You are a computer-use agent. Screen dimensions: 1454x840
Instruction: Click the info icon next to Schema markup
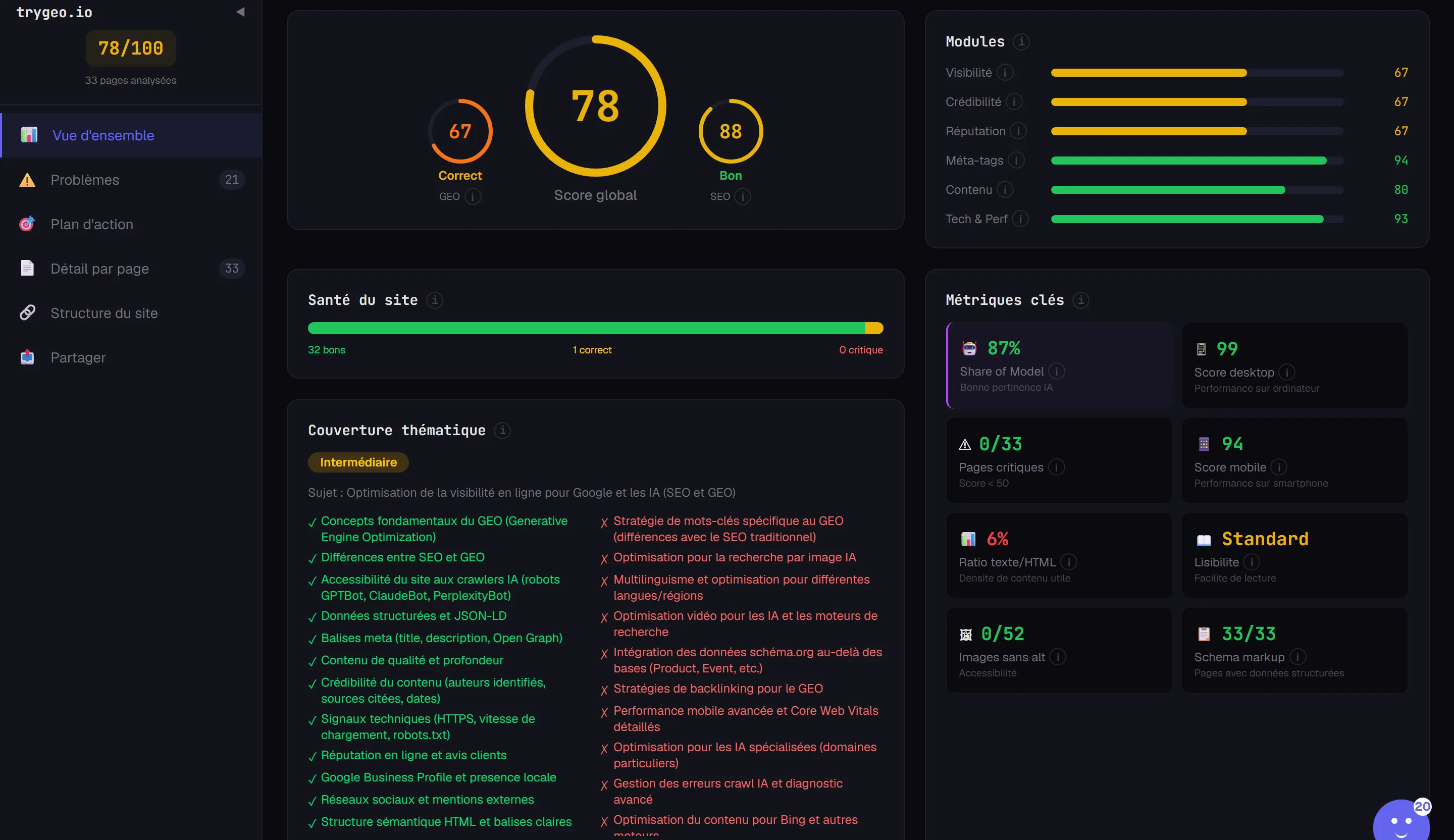pyautogui.click(x=1297, y=657)
